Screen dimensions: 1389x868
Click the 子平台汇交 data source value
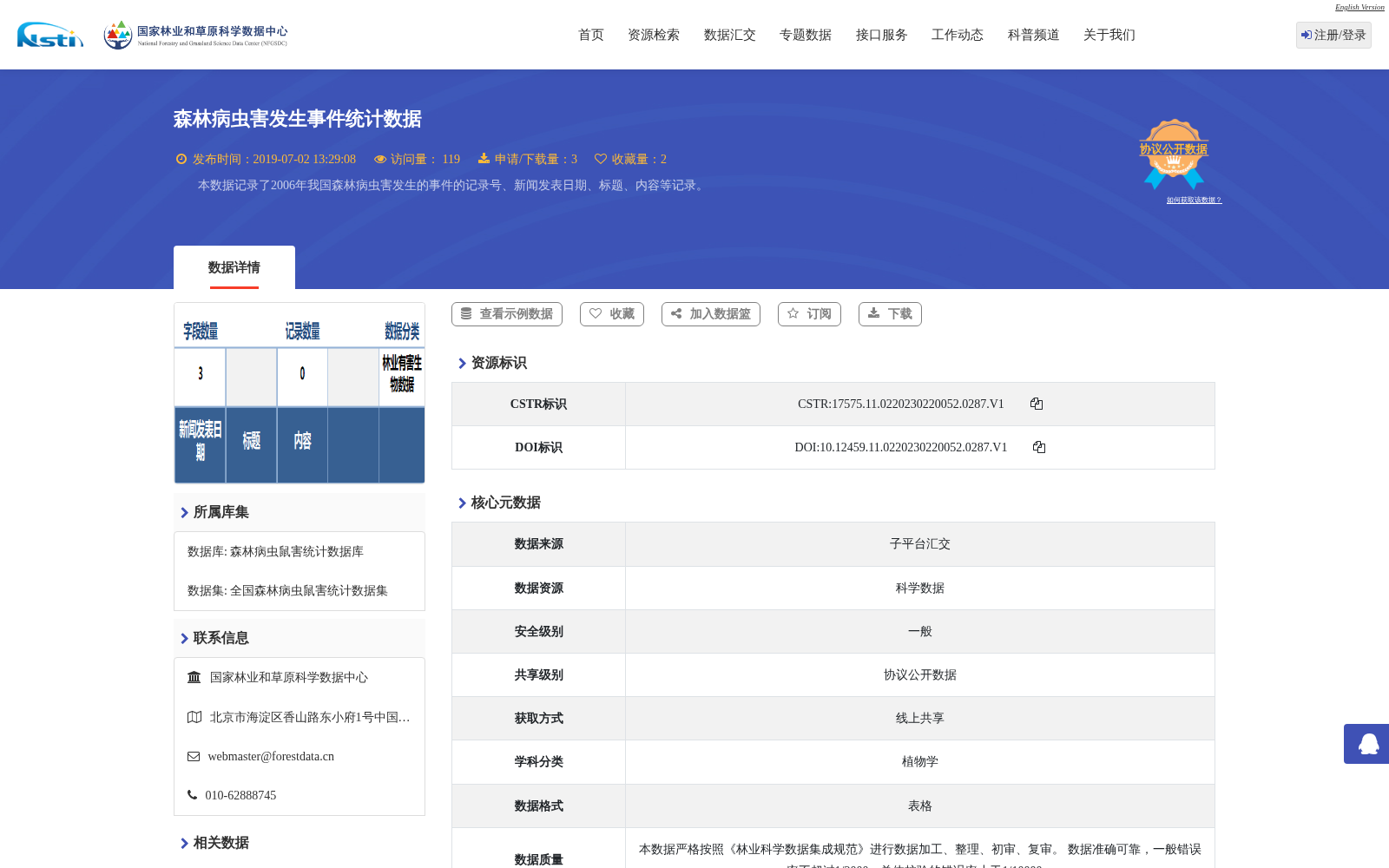920,544
